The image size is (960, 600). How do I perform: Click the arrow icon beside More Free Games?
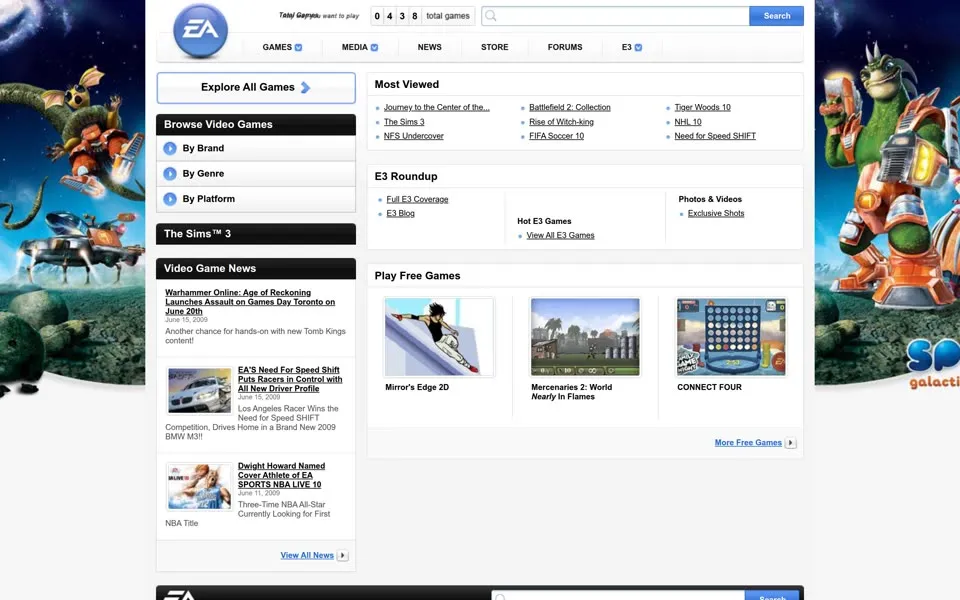click(x=790, y=443)
